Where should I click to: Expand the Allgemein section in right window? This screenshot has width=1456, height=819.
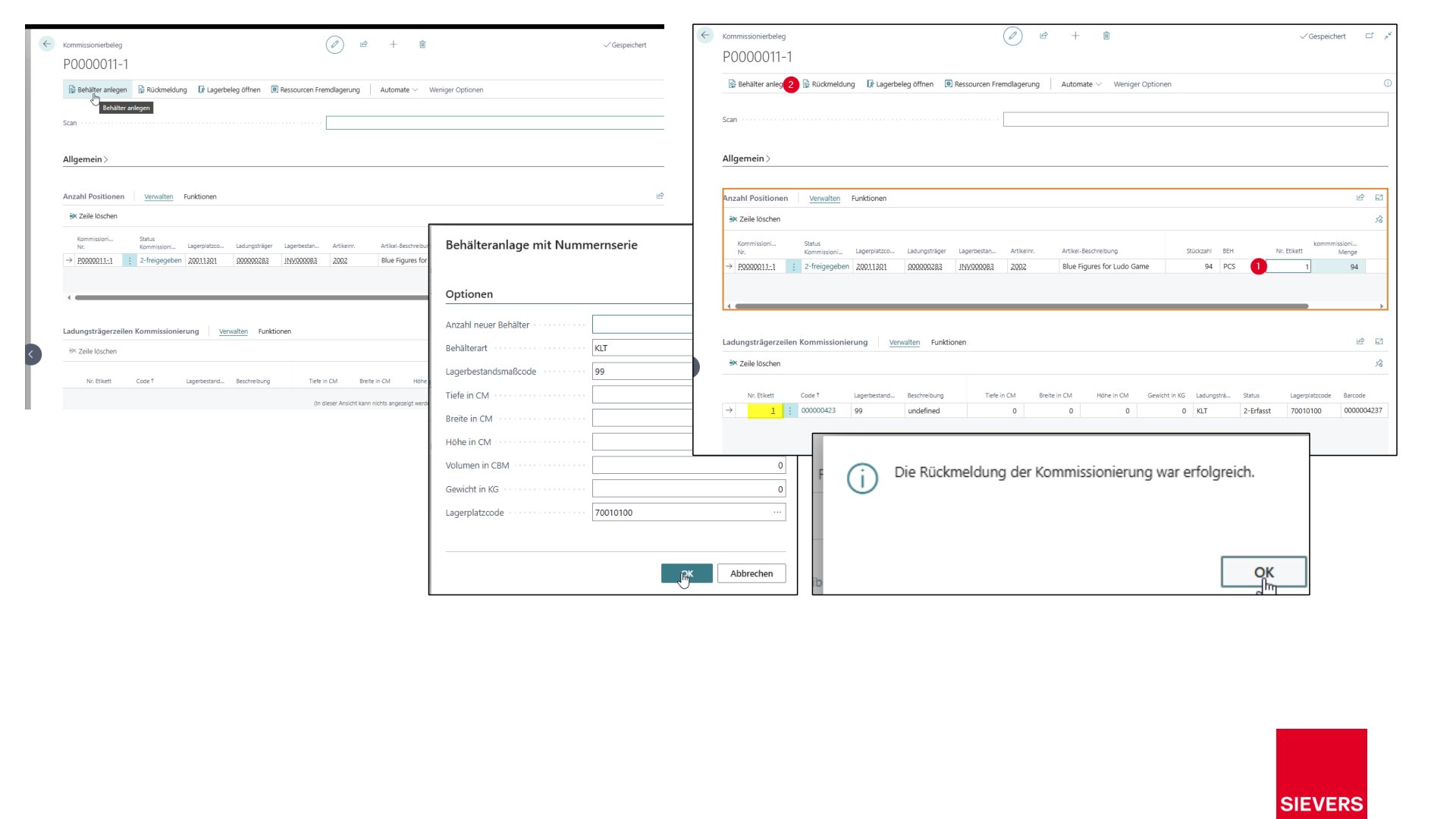point(746,158)
